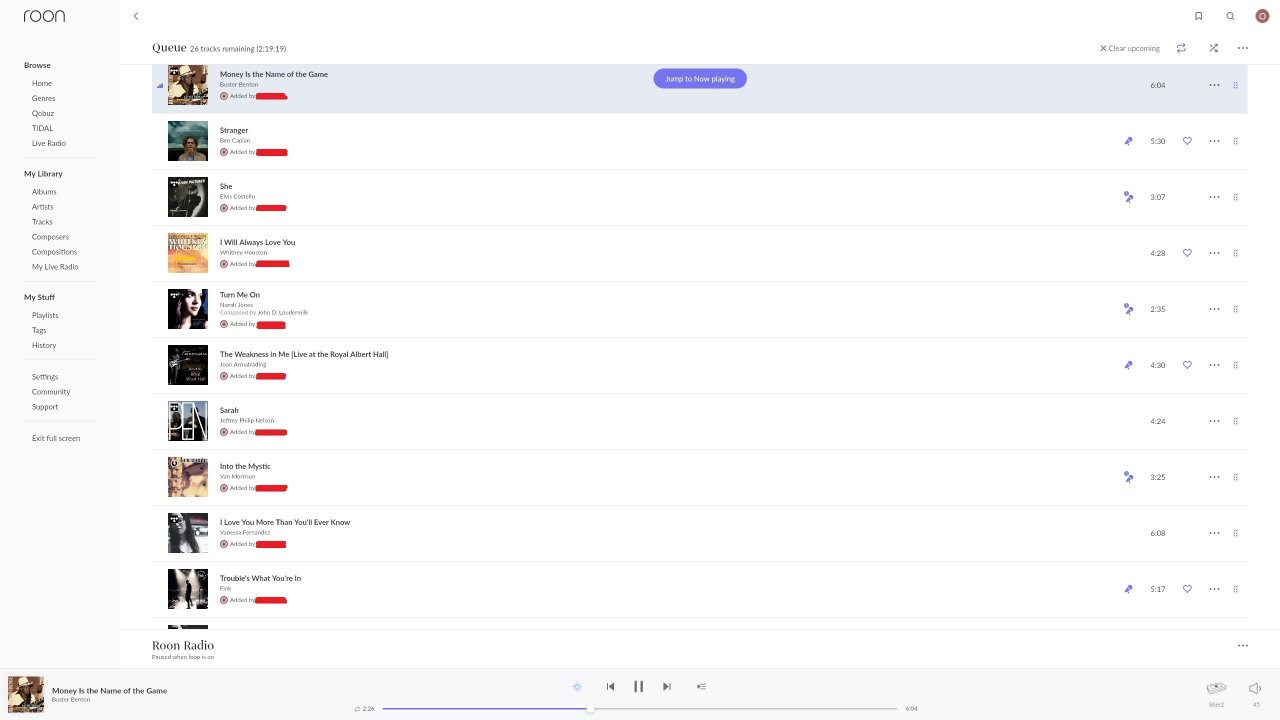Open Albums in My Library
The width and height of the screenshot is (1280, 720).
pos(44,192)
